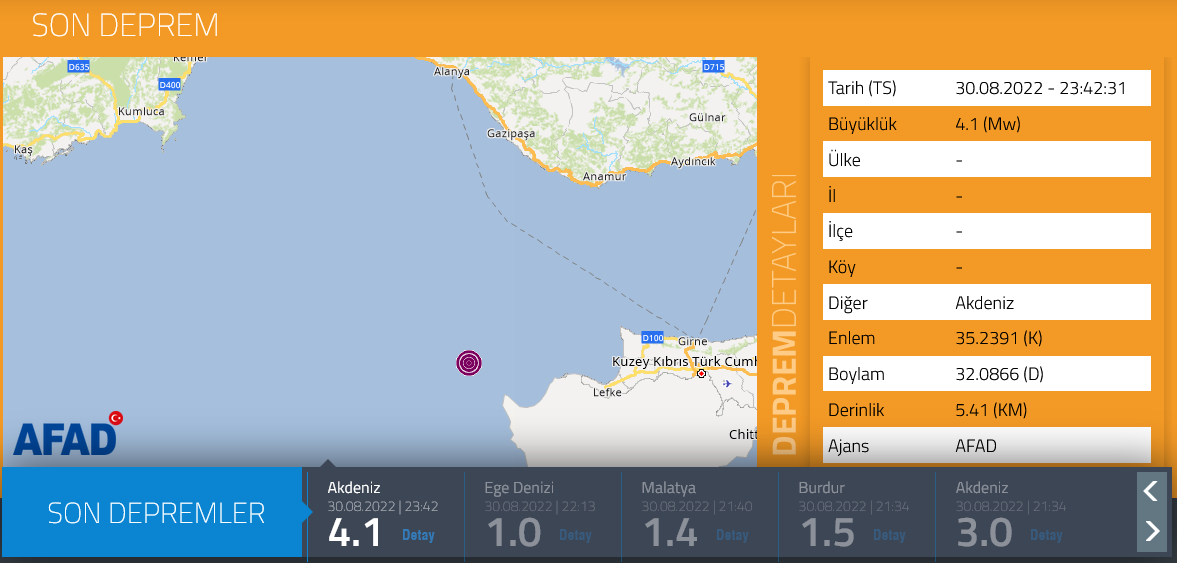
Task: Click the SON DEPREMLER blue label
Action: coord(156,513)
